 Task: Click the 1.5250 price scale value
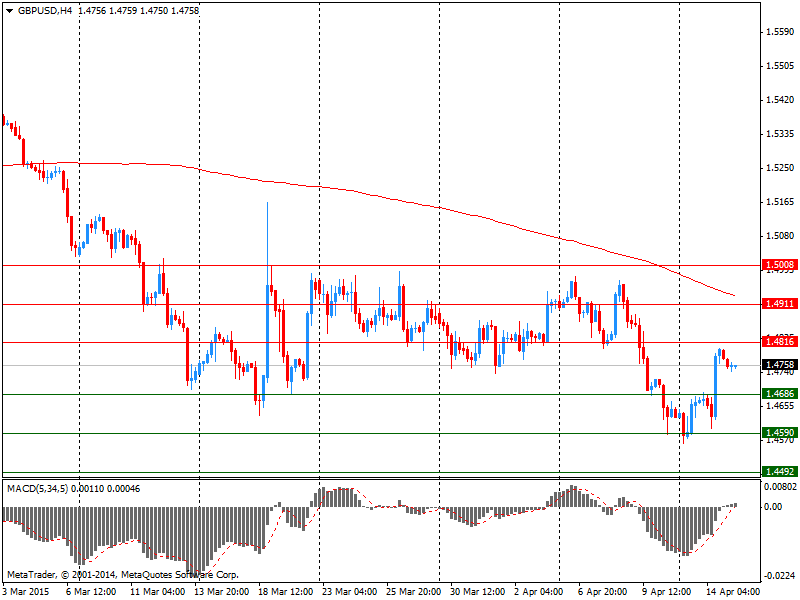coord(781,168)
